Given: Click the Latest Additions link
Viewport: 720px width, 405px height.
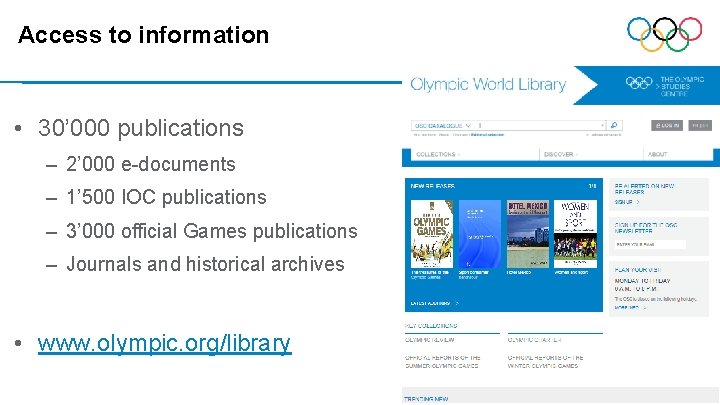Looking at the screenshot, I should [434, 304].
